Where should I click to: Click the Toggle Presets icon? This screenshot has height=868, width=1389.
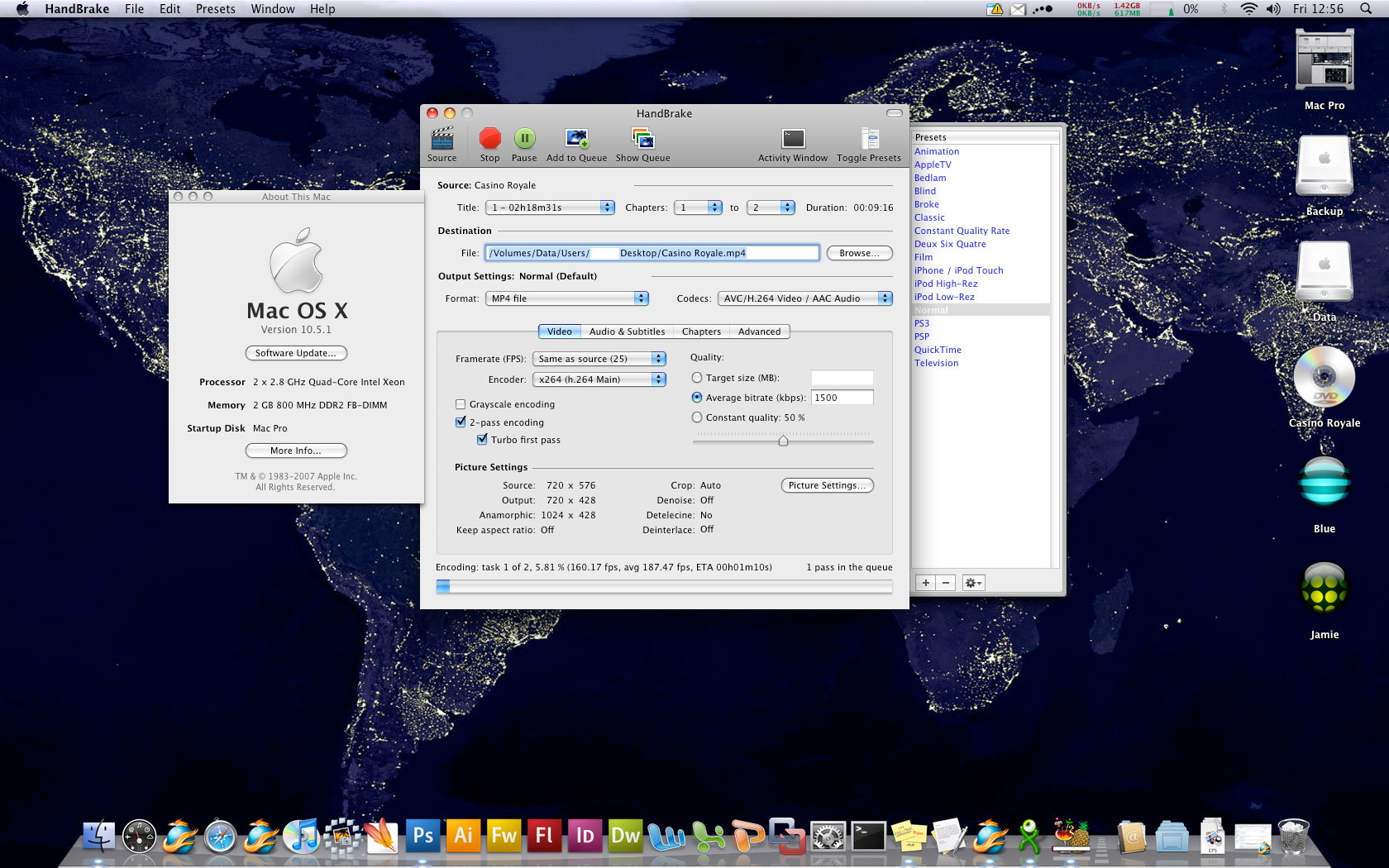click(869, 138)
